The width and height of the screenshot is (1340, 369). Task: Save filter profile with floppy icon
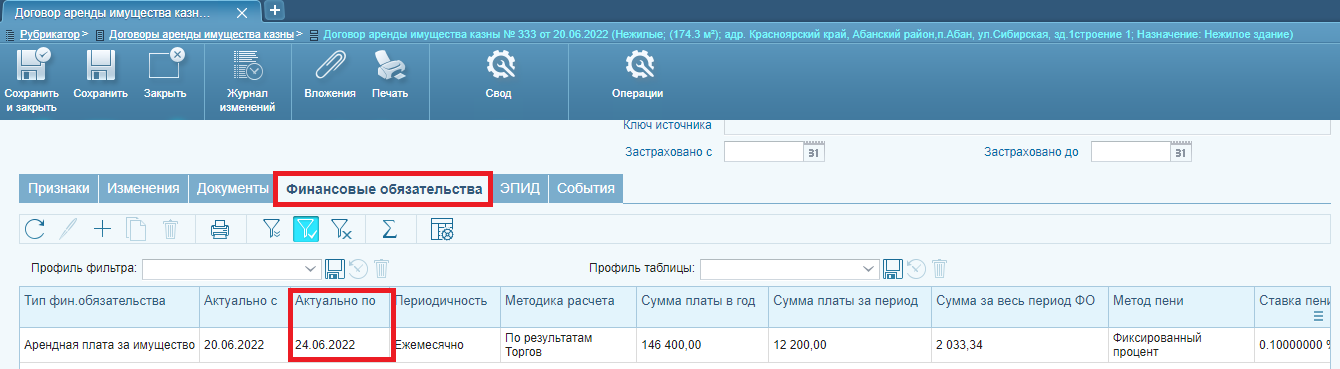[336, 268]
